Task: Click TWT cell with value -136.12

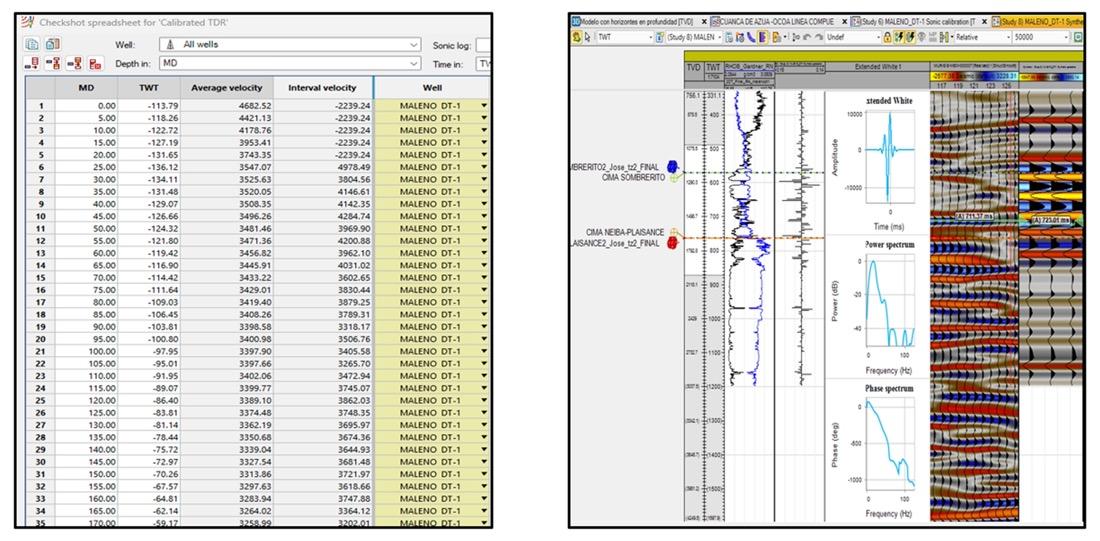Action: [x=149, y=168]
